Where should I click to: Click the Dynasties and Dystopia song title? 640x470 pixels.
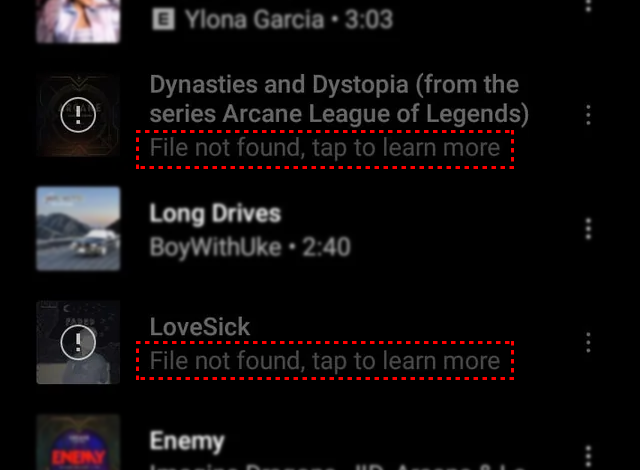pyautogui.click(x=339, y=99)
